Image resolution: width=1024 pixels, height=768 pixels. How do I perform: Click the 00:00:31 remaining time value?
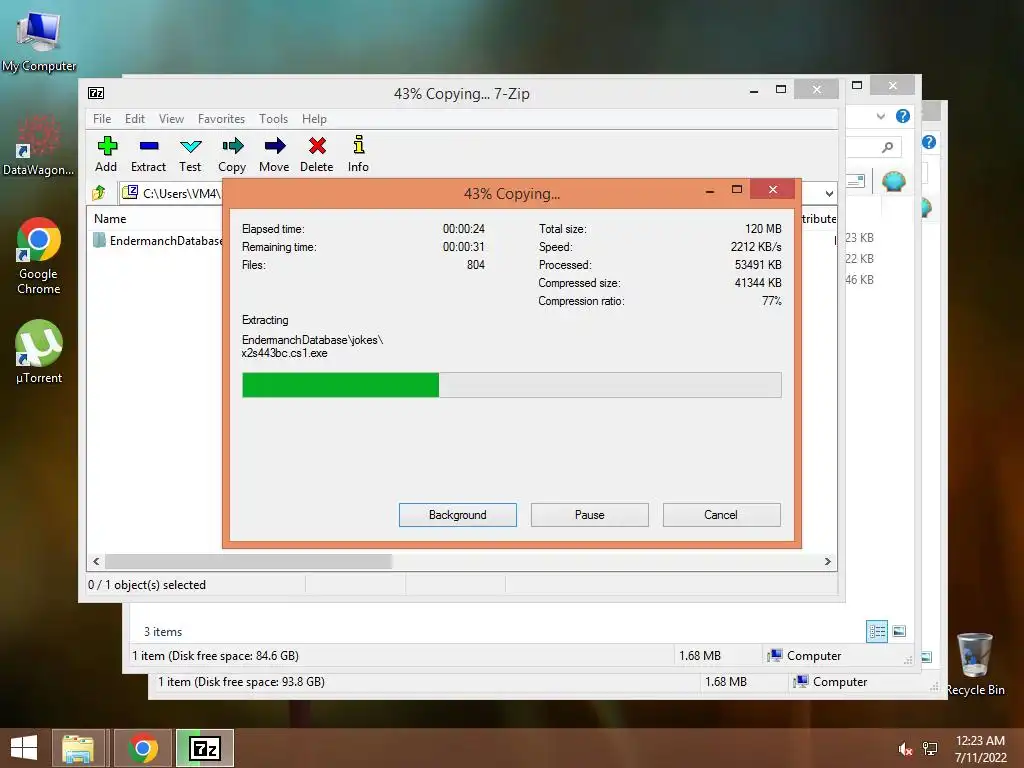click(464, 247)
